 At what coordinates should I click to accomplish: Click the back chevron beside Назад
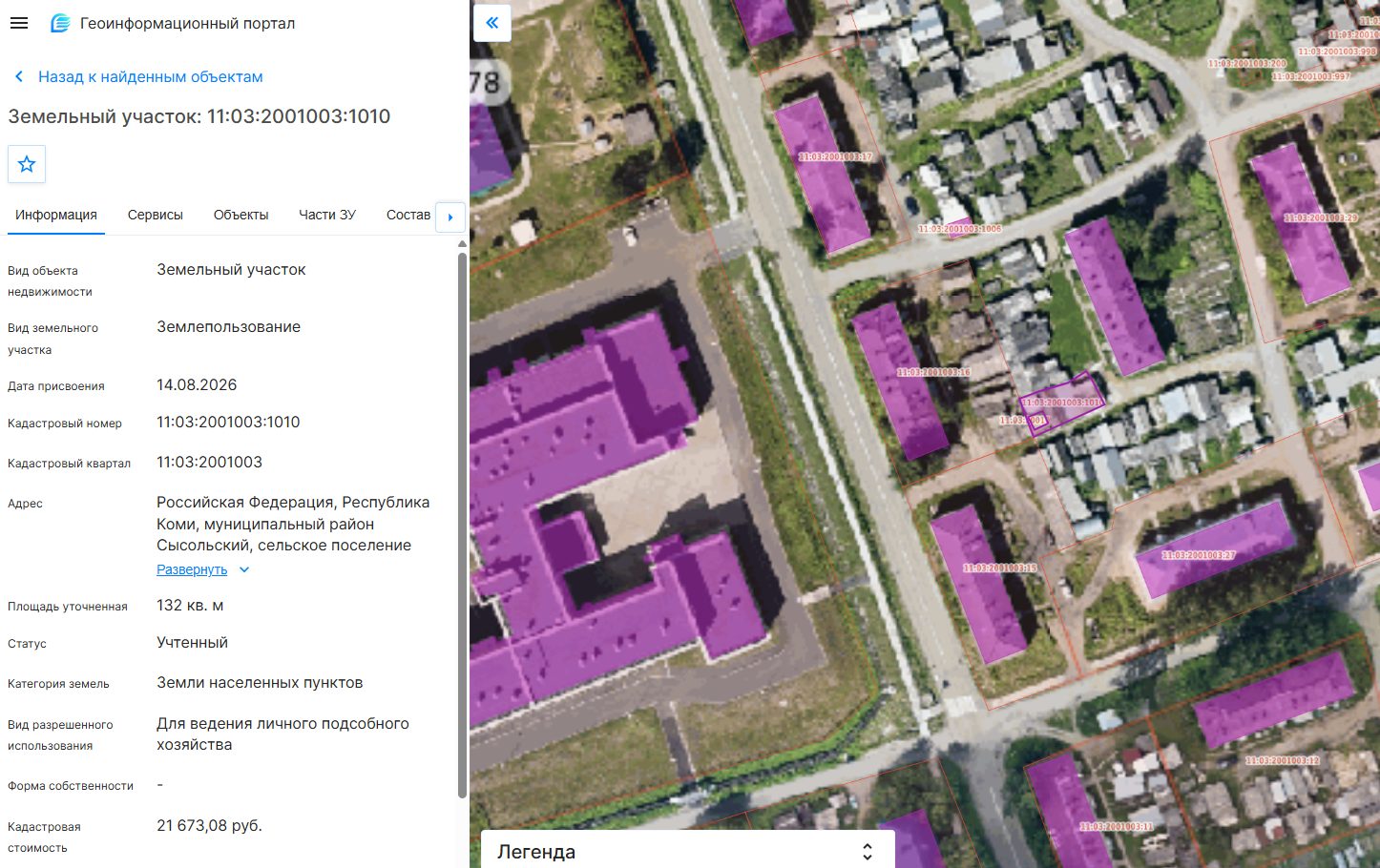click(18, 76)
